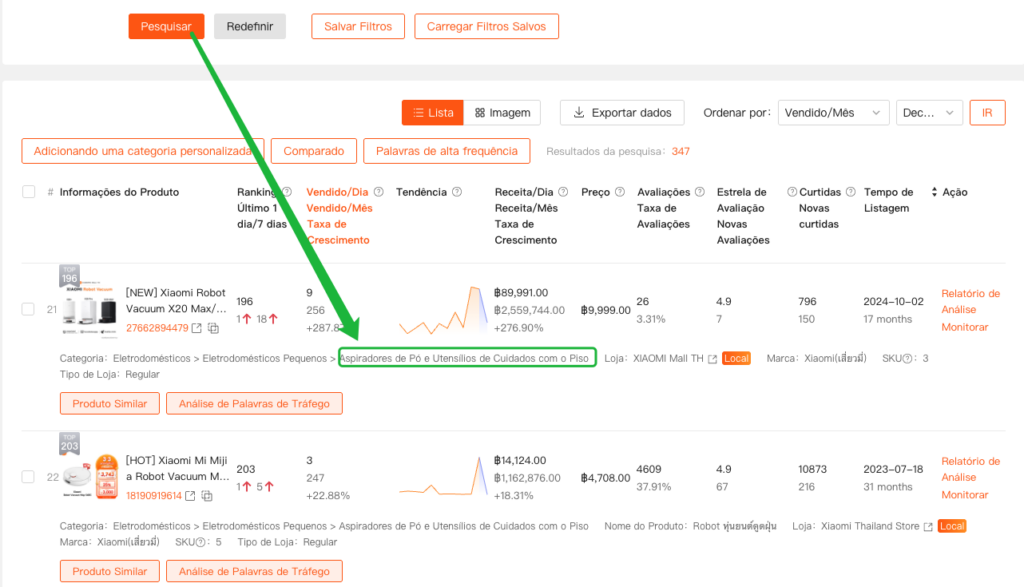Open product 27662894479 external link icon

click(x=197, y=328)
